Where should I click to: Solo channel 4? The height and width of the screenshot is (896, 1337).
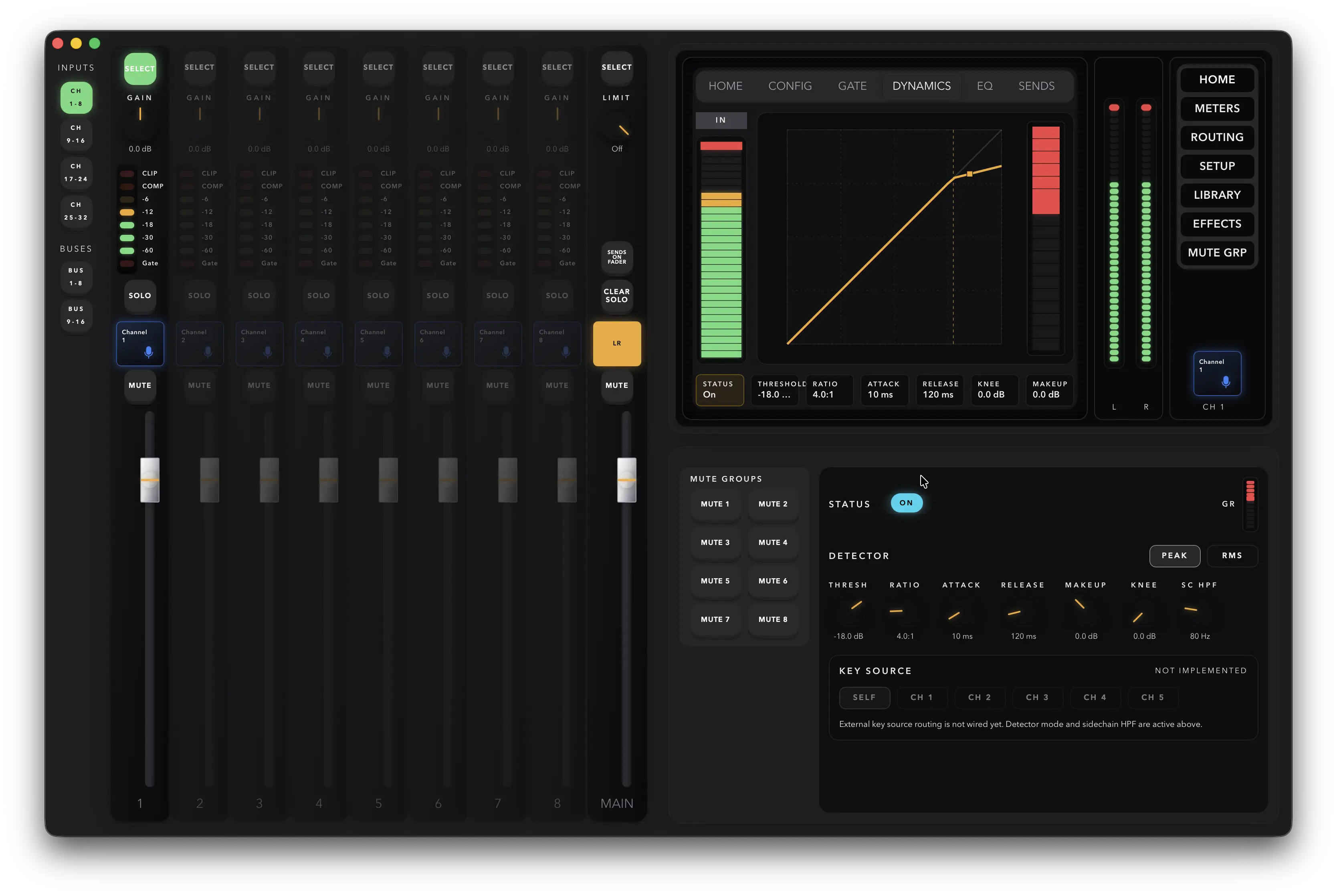(319, 295)
